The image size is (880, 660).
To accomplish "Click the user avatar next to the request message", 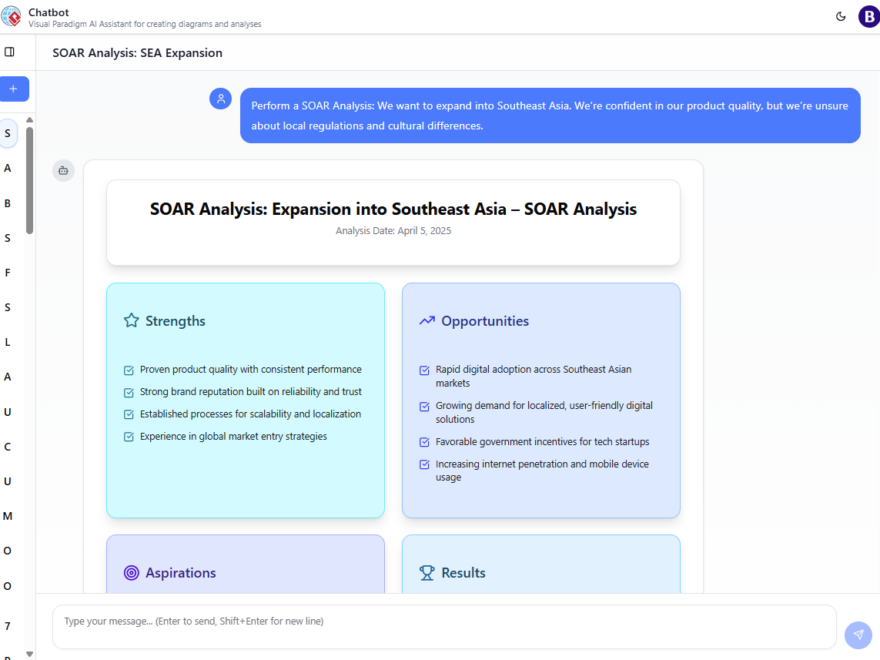I will point(220,98).
